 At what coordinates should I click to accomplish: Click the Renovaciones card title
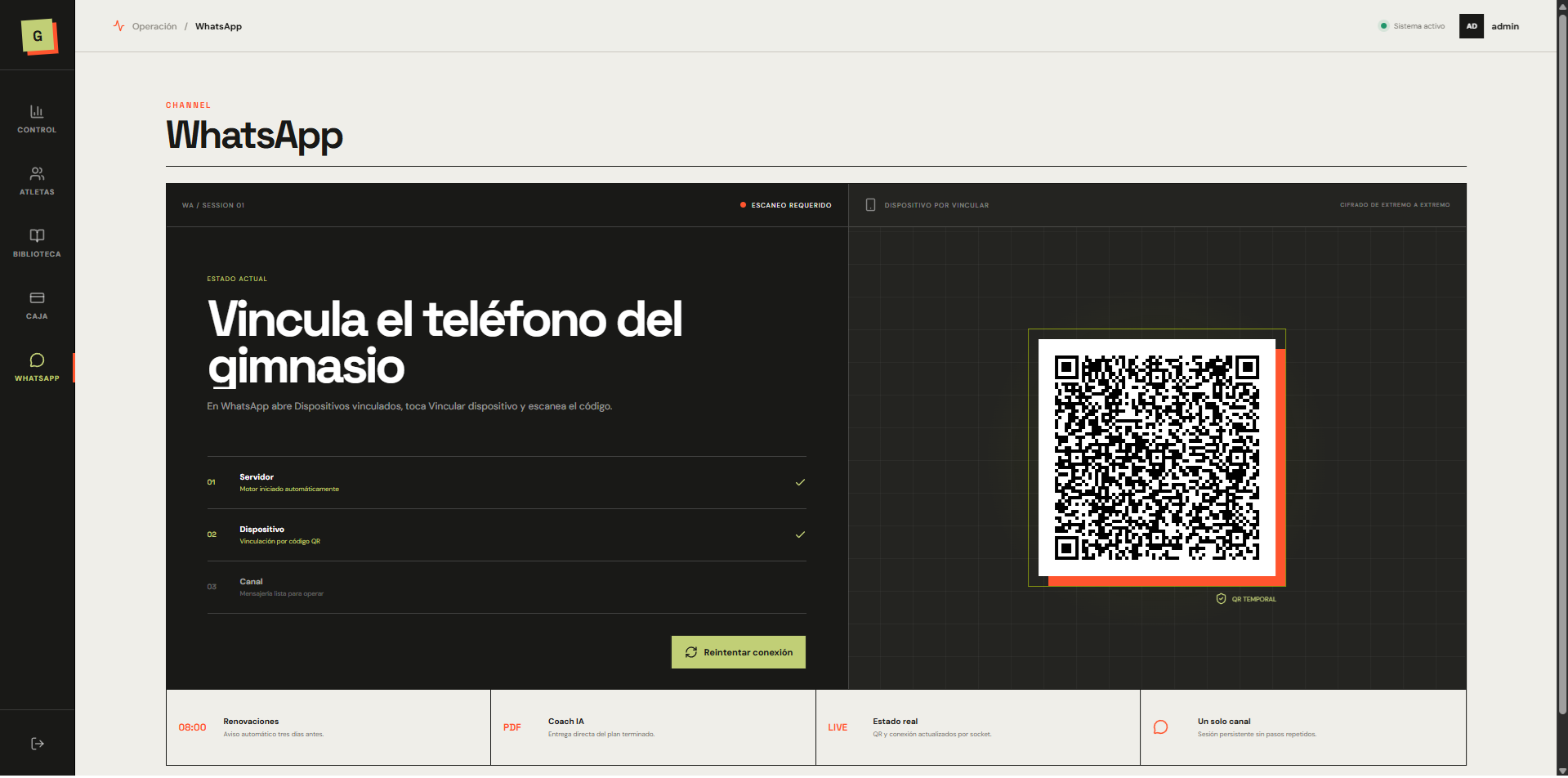[251, 722]
